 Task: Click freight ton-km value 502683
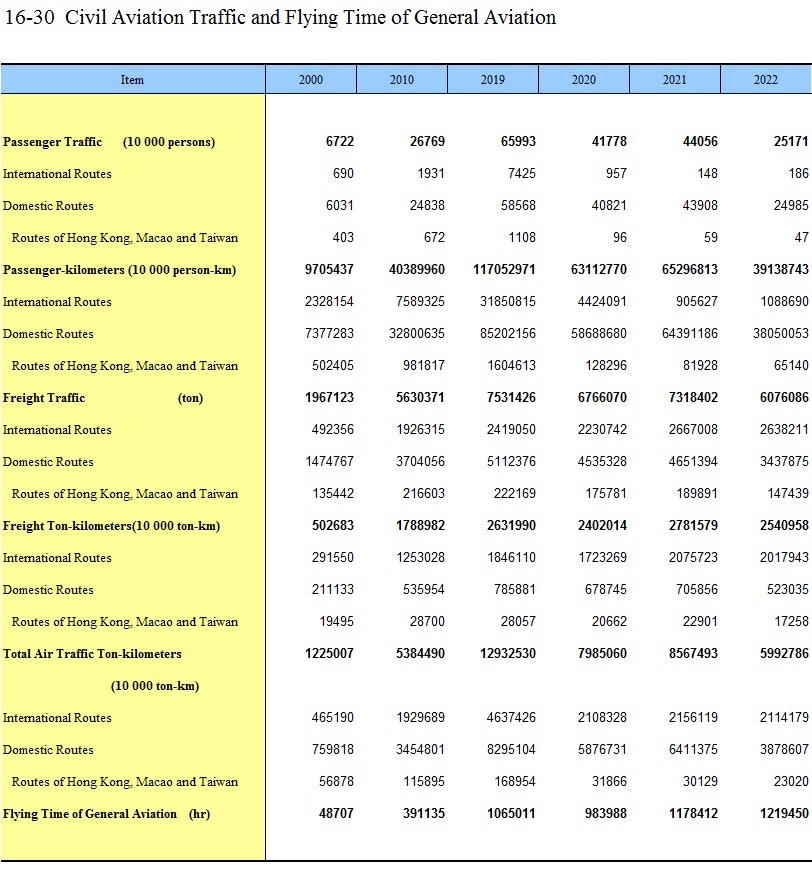[x=333, y=525]
